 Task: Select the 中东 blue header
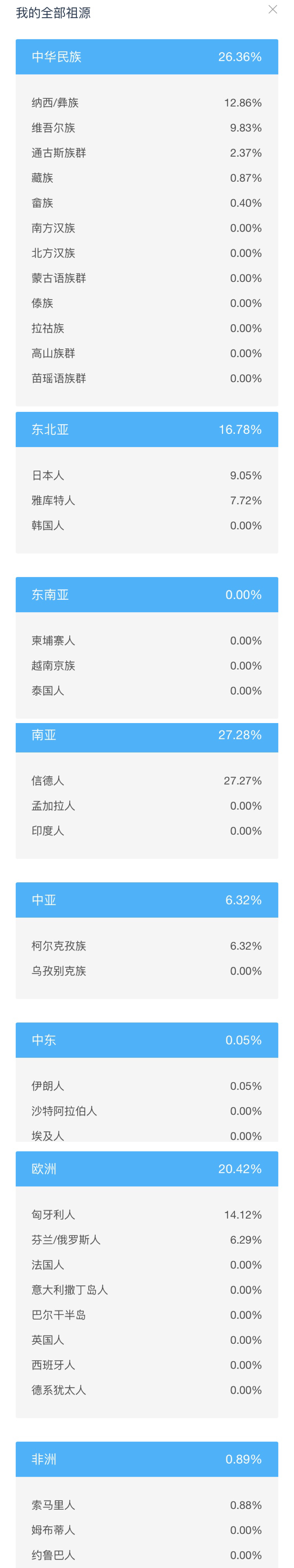[x=147, y=1040]
